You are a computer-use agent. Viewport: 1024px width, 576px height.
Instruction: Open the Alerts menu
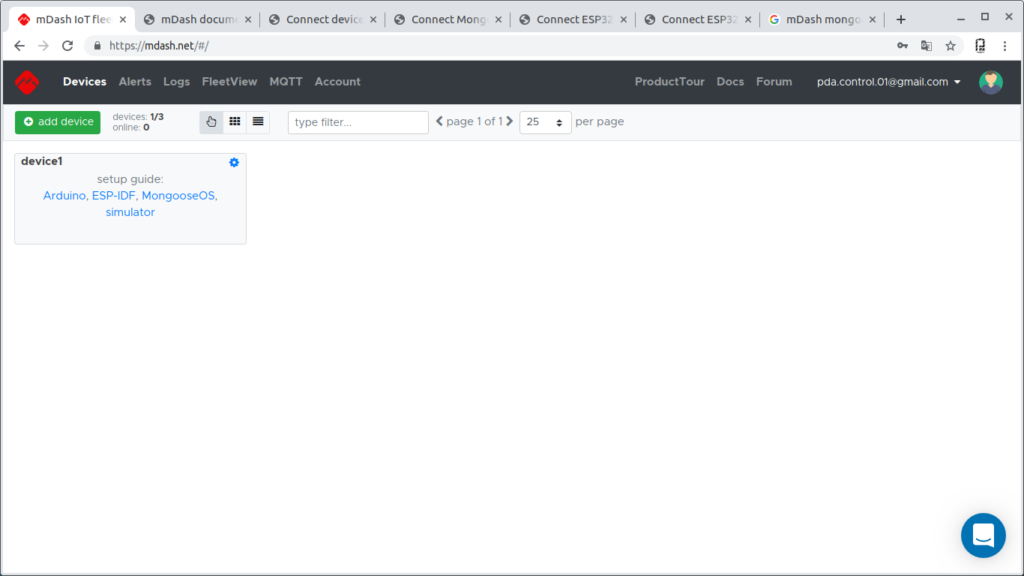(x=135, y=82)
